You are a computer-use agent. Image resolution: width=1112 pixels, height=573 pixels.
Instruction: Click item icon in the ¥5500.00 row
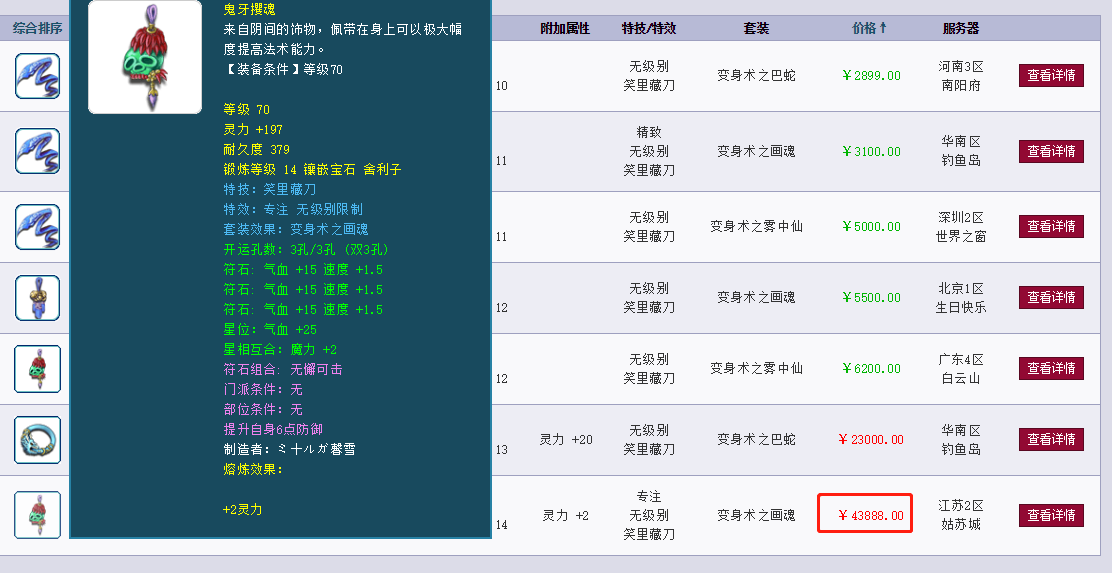point(38,298)
